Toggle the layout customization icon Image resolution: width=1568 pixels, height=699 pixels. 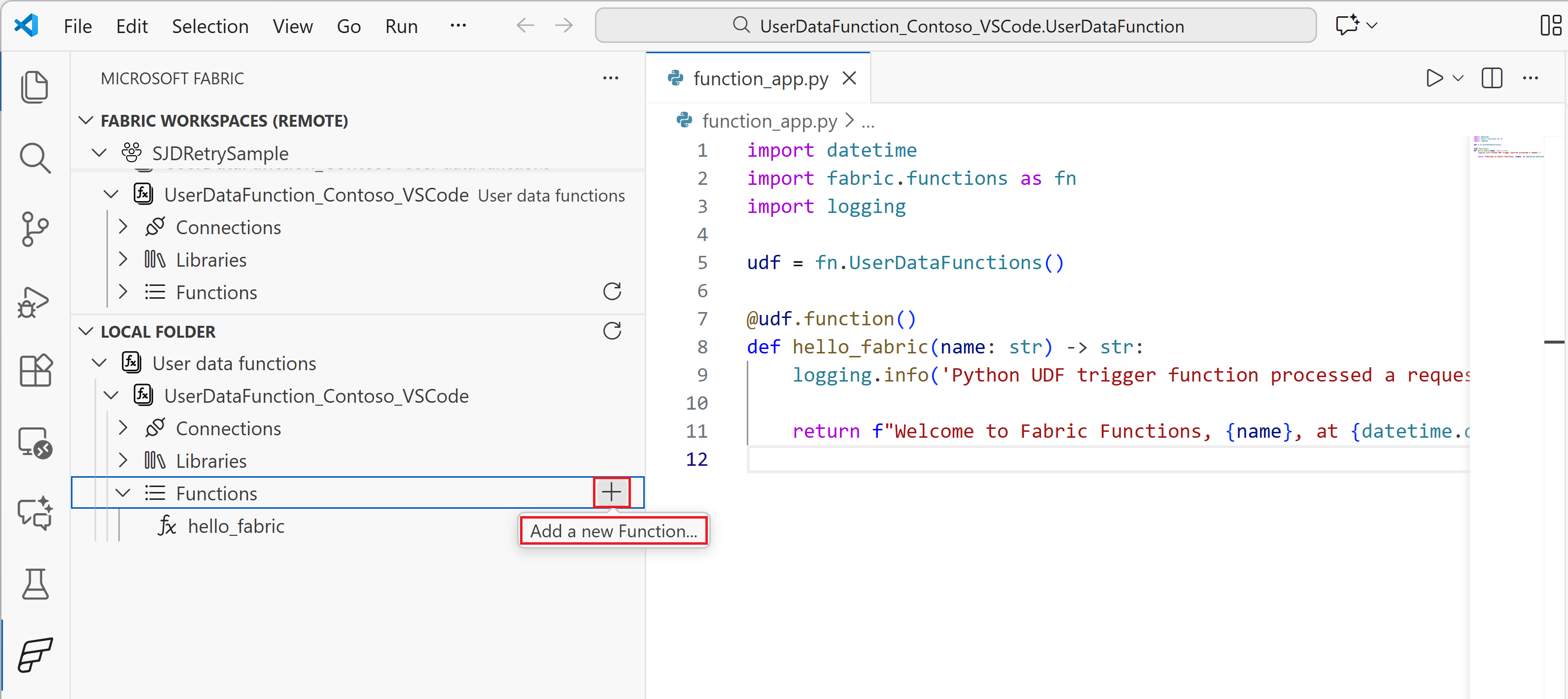click(x=1551, y=26)
